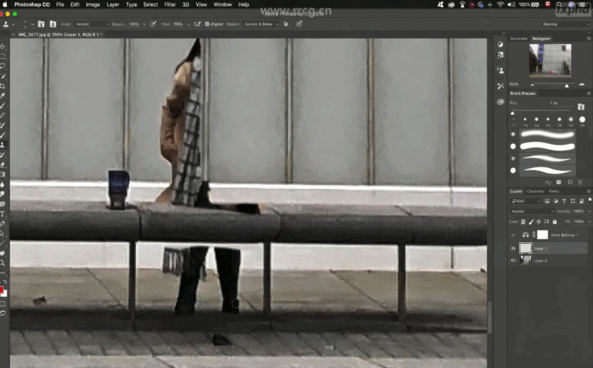
Task: Filter layers by pixel layers icon
Action: 547,201
